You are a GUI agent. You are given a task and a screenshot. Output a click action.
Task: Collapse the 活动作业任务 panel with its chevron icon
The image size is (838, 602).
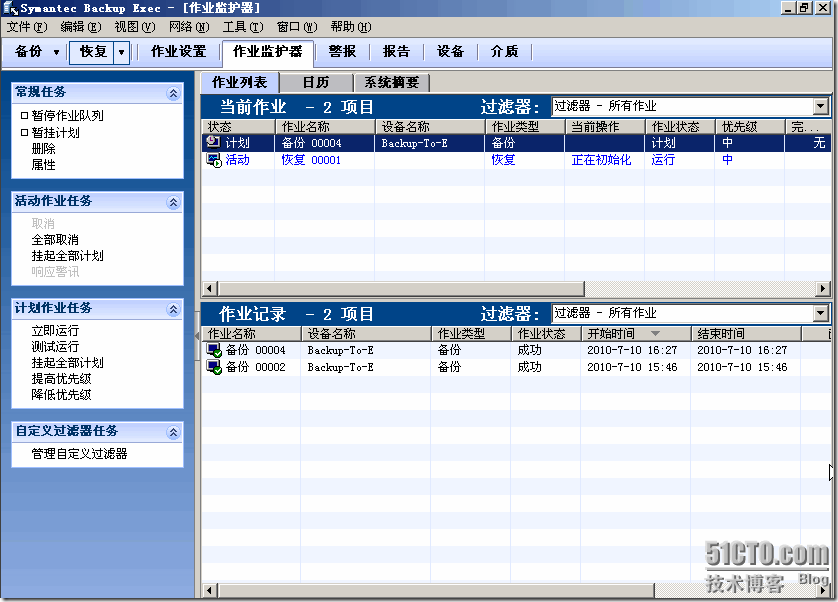click(173, 202)
